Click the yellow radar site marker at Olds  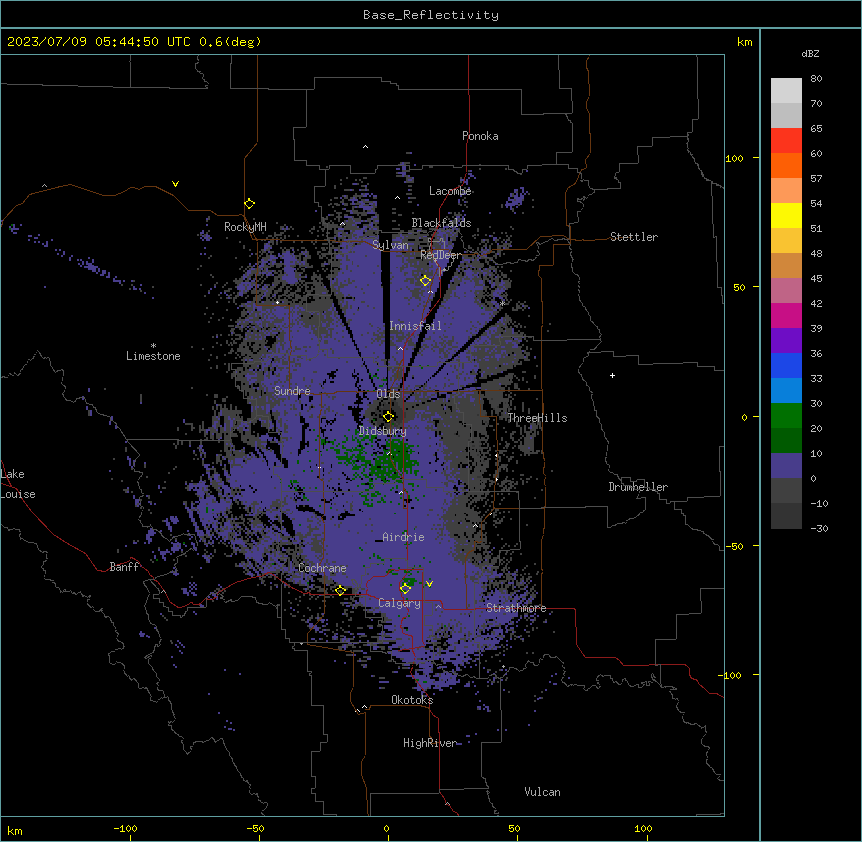pyautogui.click(x=388, y=416)
